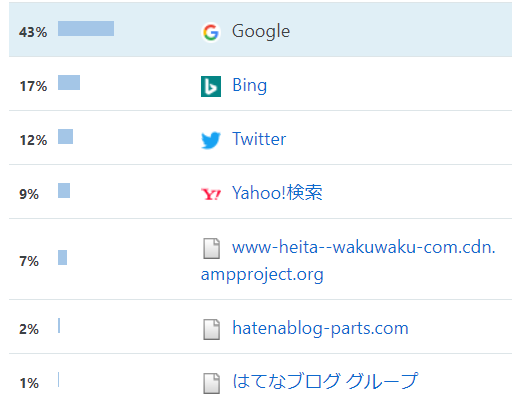Click the 17% bar for Bing

(69, 82)
